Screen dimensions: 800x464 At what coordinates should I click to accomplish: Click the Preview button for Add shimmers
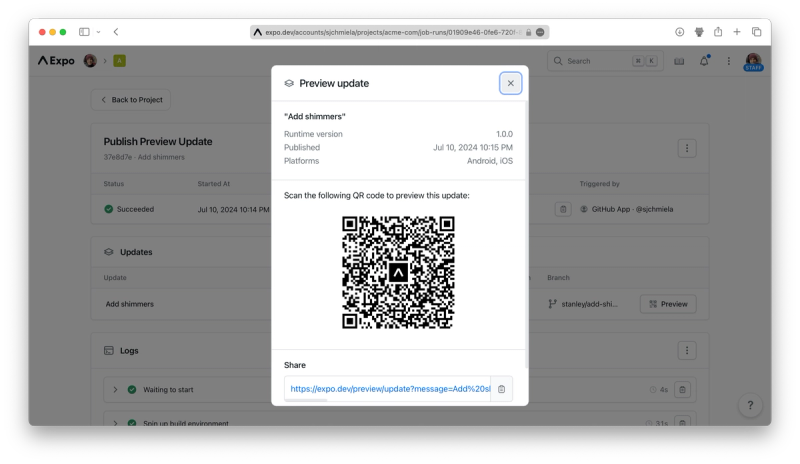(668, 304)
